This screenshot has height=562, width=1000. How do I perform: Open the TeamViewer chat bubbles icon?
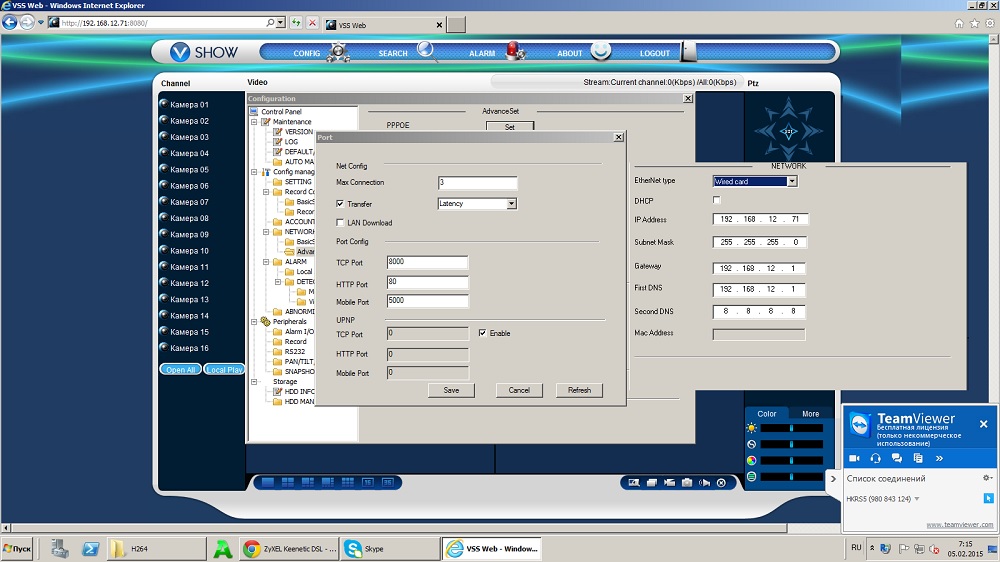click(897, 458)
